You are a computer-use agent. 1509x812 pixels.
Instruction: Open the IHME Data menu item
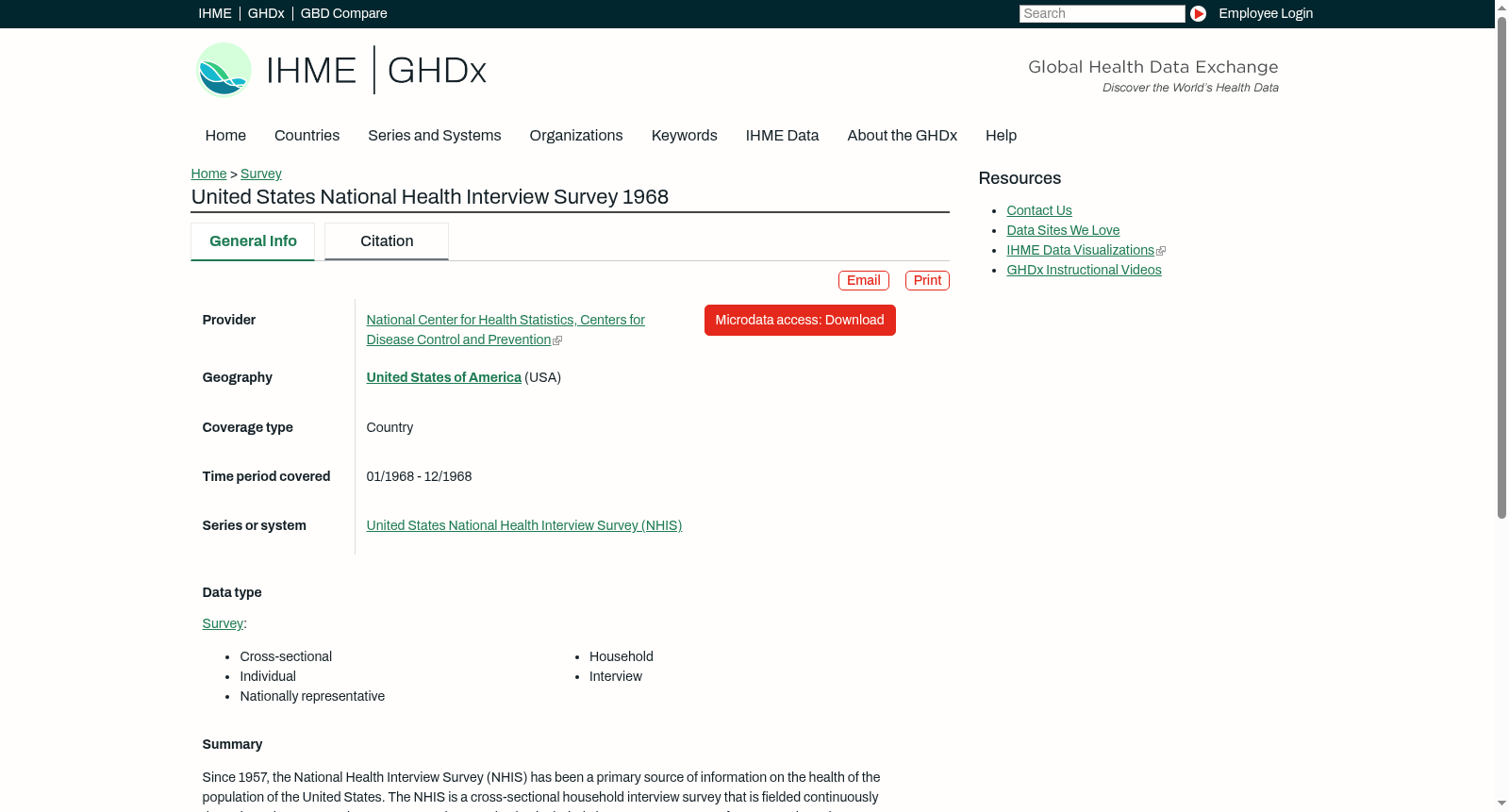[x=783, y=136]
